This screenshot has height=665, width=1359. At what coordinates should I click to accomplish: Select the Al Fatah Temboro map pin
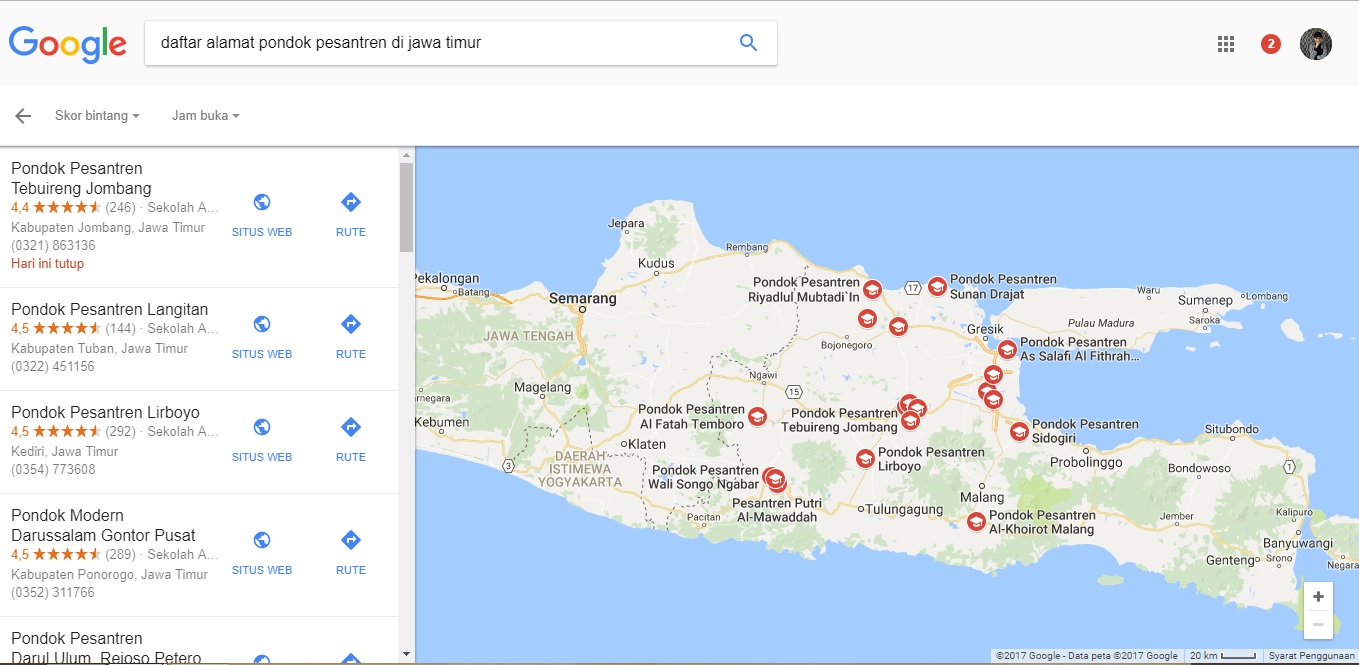757,417
